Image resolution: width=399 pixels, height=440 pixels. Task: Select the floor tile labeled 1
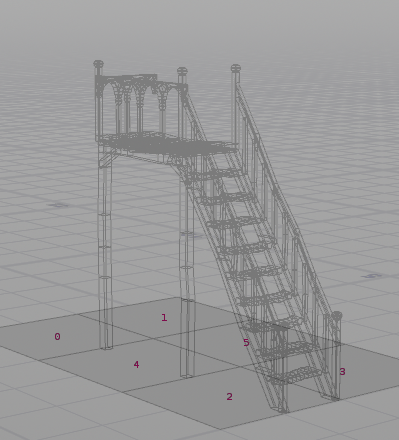click(164, 318)
